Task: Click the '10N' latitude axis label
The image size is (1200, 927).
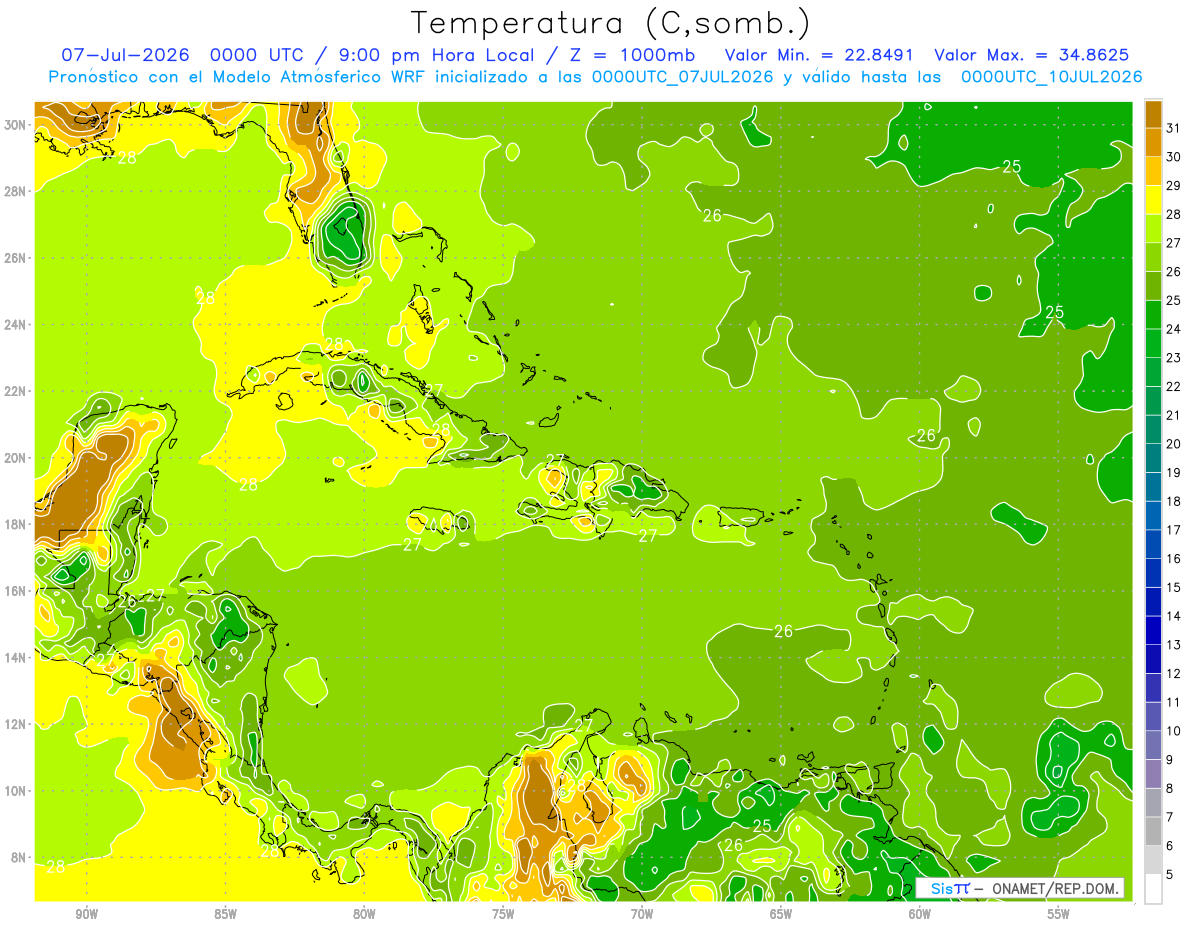Action: pyautogui.click(x=16, y=791)
